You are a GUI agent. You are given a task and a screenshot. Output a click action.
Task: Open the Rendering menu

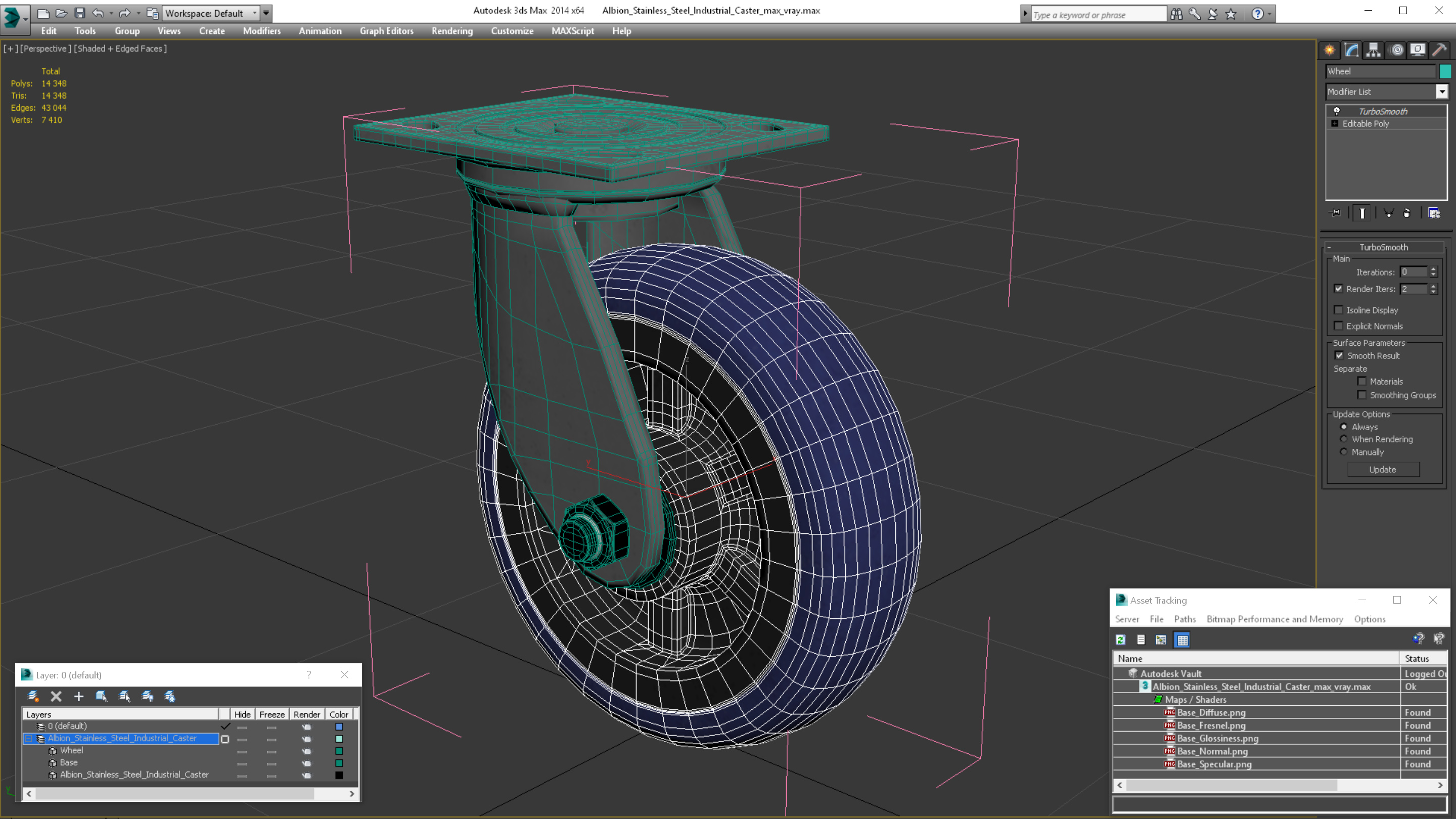452,31
